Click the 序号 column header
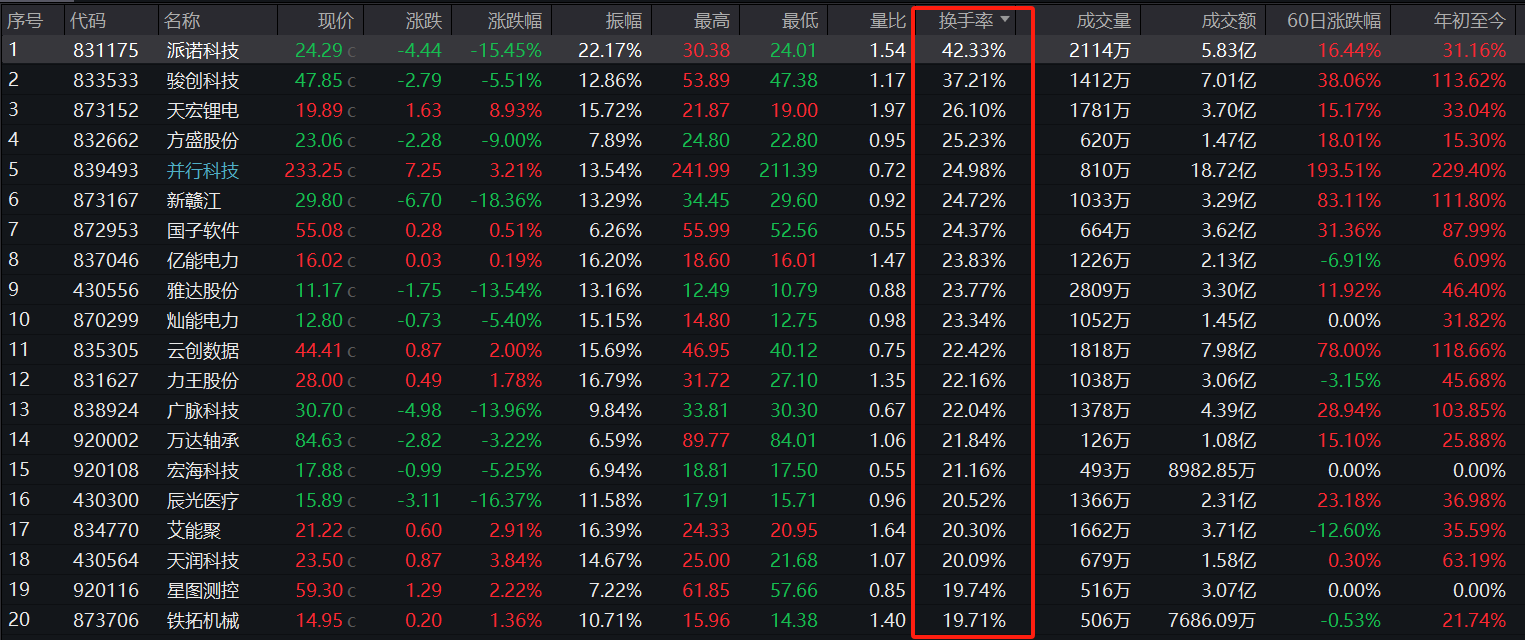This screenshot has height=640, width=1525. click(x=25, y=20)
